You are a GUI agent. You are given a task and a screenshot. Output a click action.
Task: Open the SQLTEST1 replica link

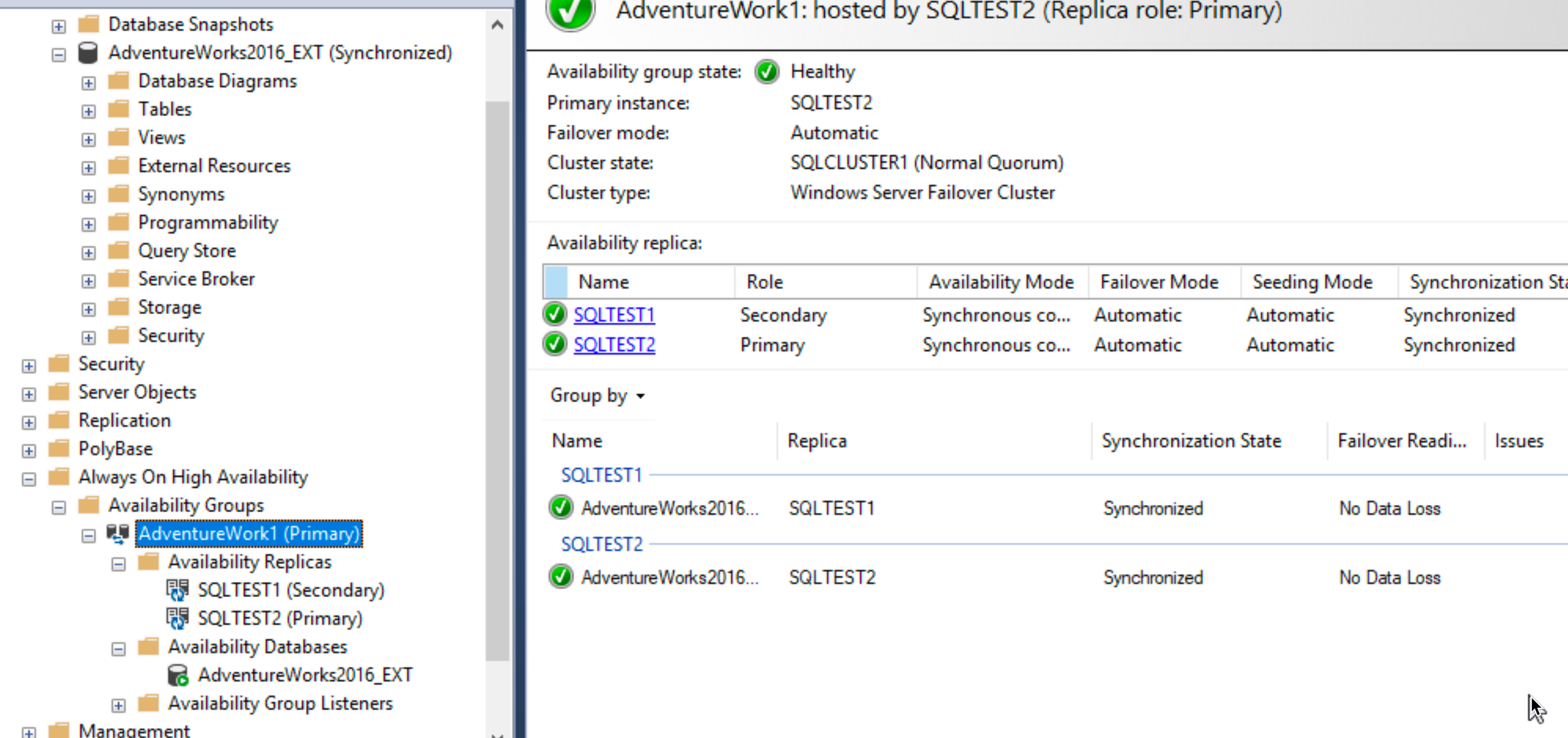tap(614, 315)
